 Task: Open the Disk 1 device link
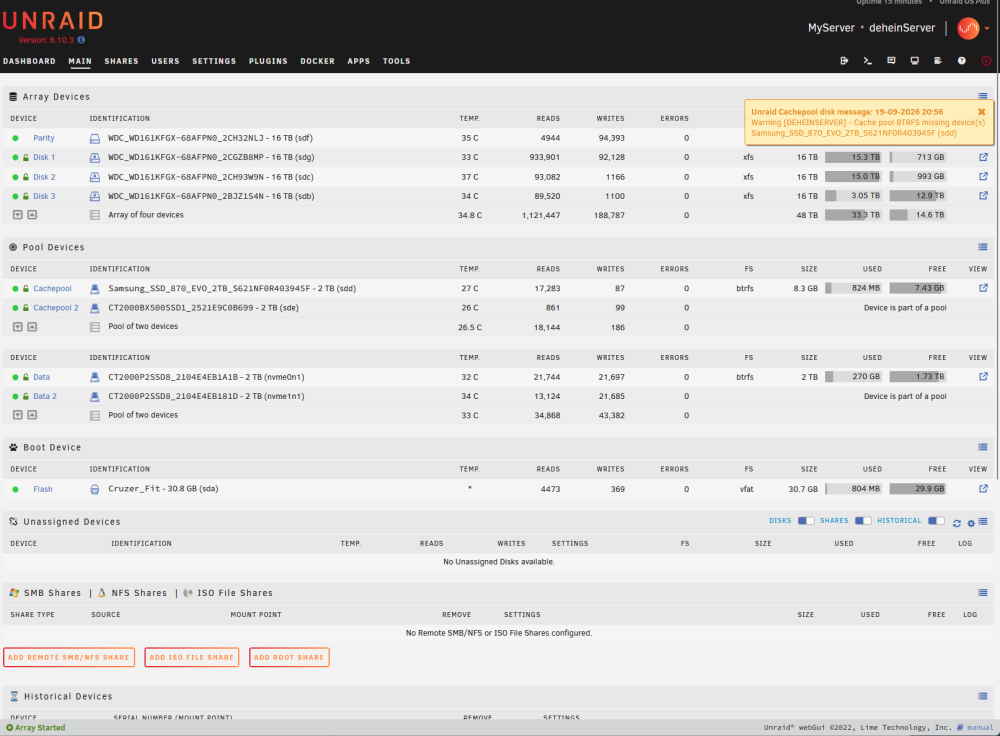(x=44, y=157)
